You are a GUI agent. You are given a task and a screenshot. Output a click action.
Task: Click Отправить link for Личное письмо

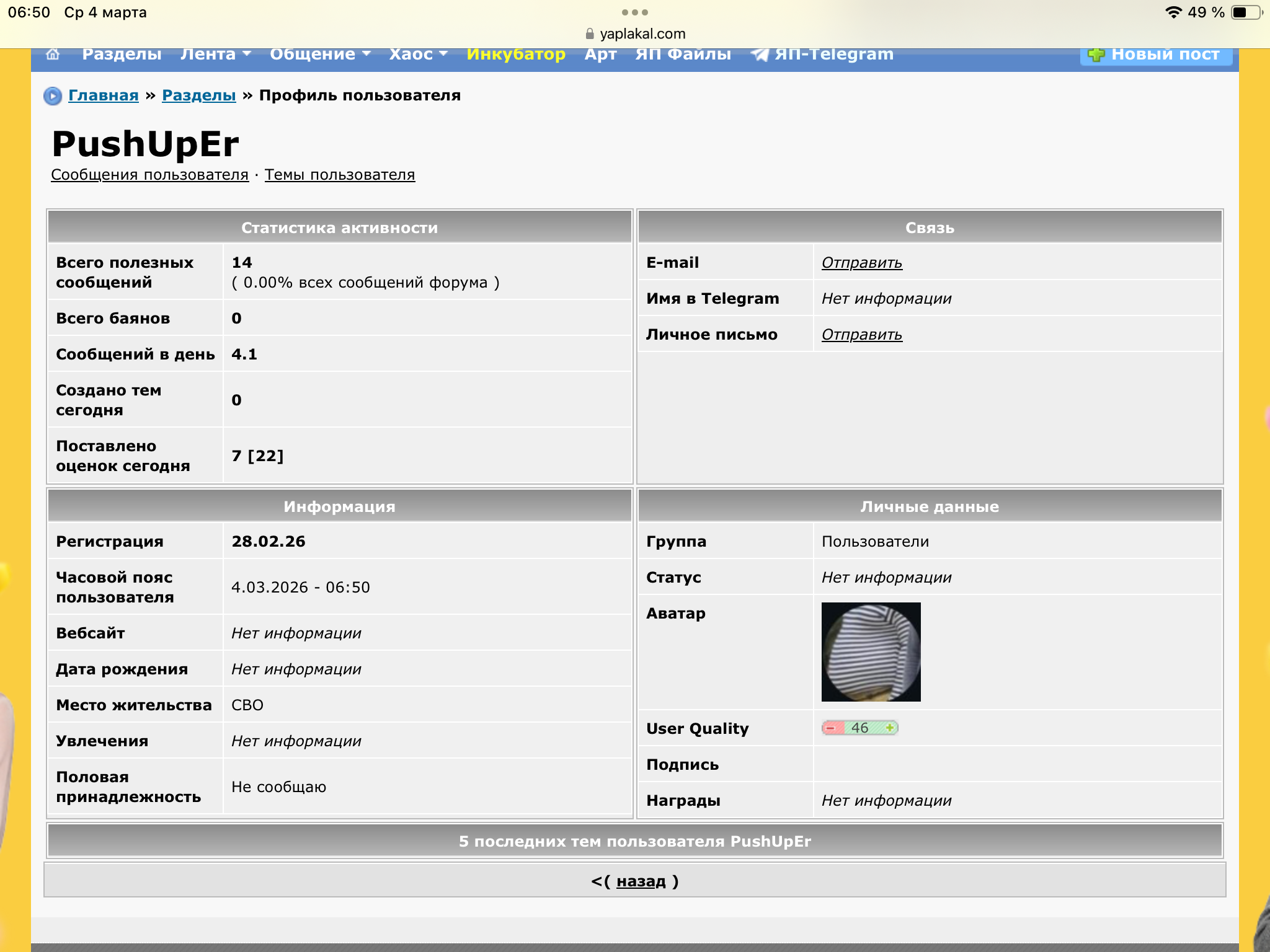[862, 335]
